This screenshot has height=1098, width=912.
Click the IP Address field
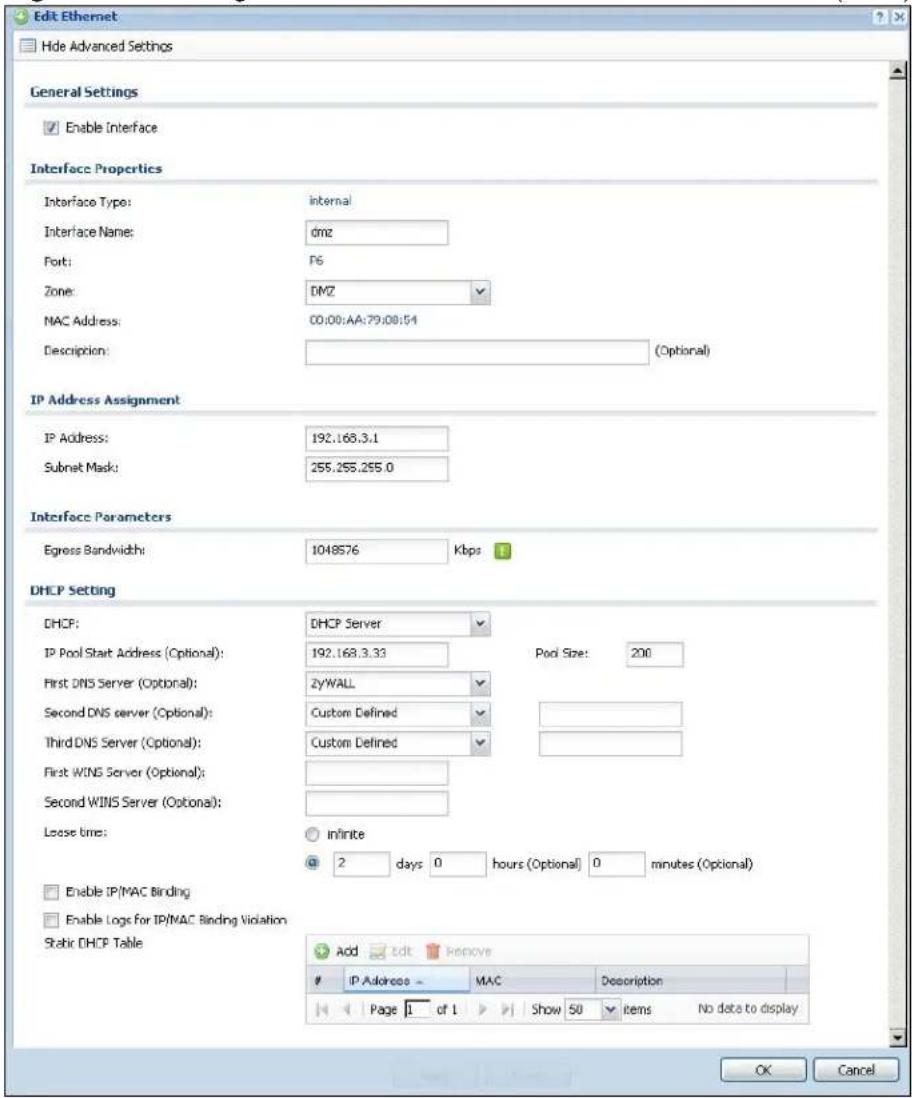click(377, 438)
